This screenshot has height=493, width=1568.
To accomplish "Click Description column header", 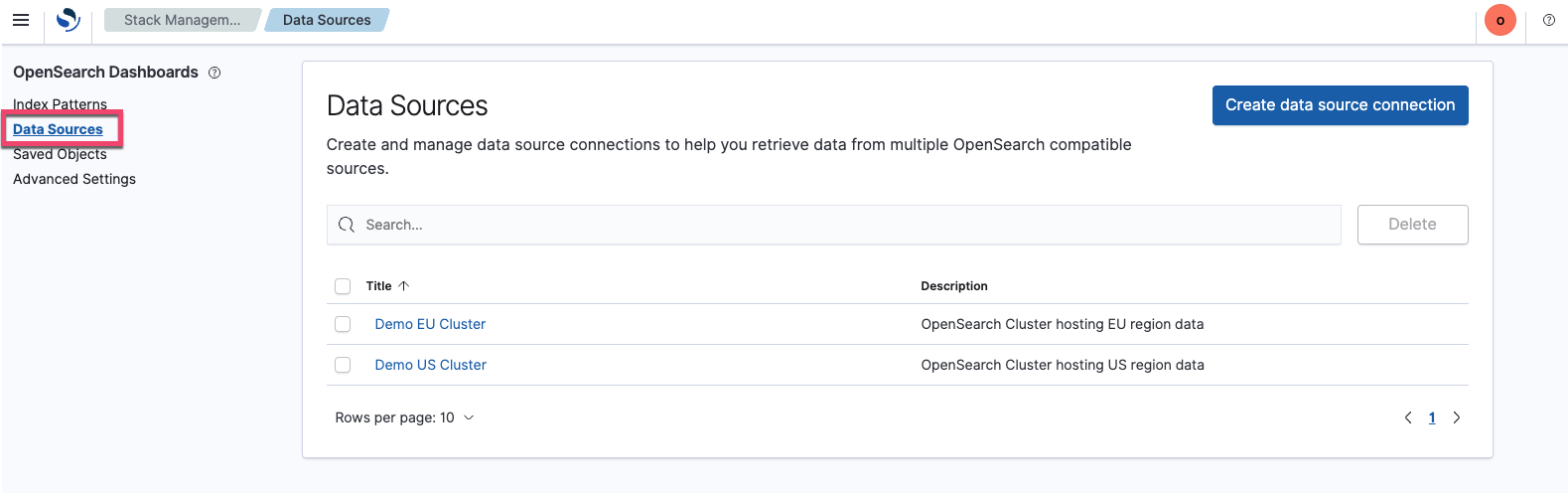I will (x=953, y=286).
